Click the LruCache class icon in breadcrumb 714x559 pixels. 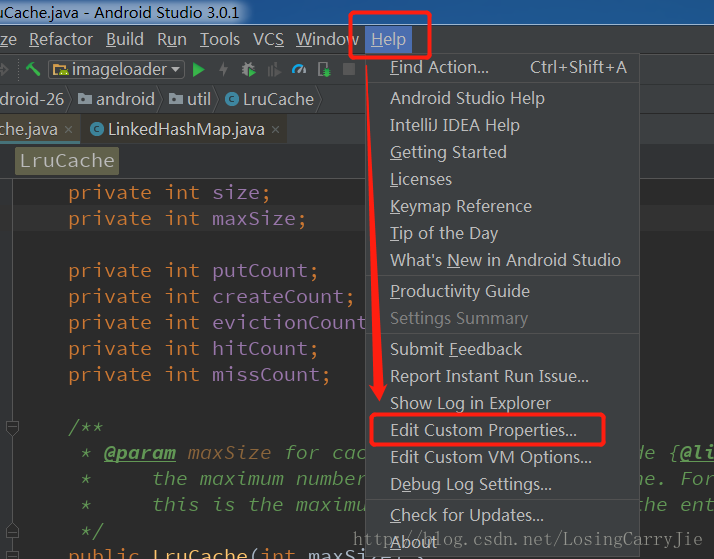pyautogui.click(x=232, y=99)
